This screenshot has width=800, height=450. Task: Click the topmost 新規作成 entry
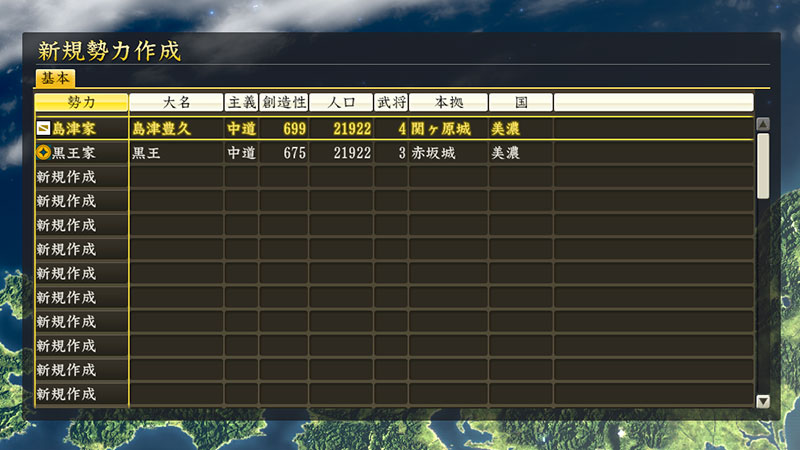[66, 177]
